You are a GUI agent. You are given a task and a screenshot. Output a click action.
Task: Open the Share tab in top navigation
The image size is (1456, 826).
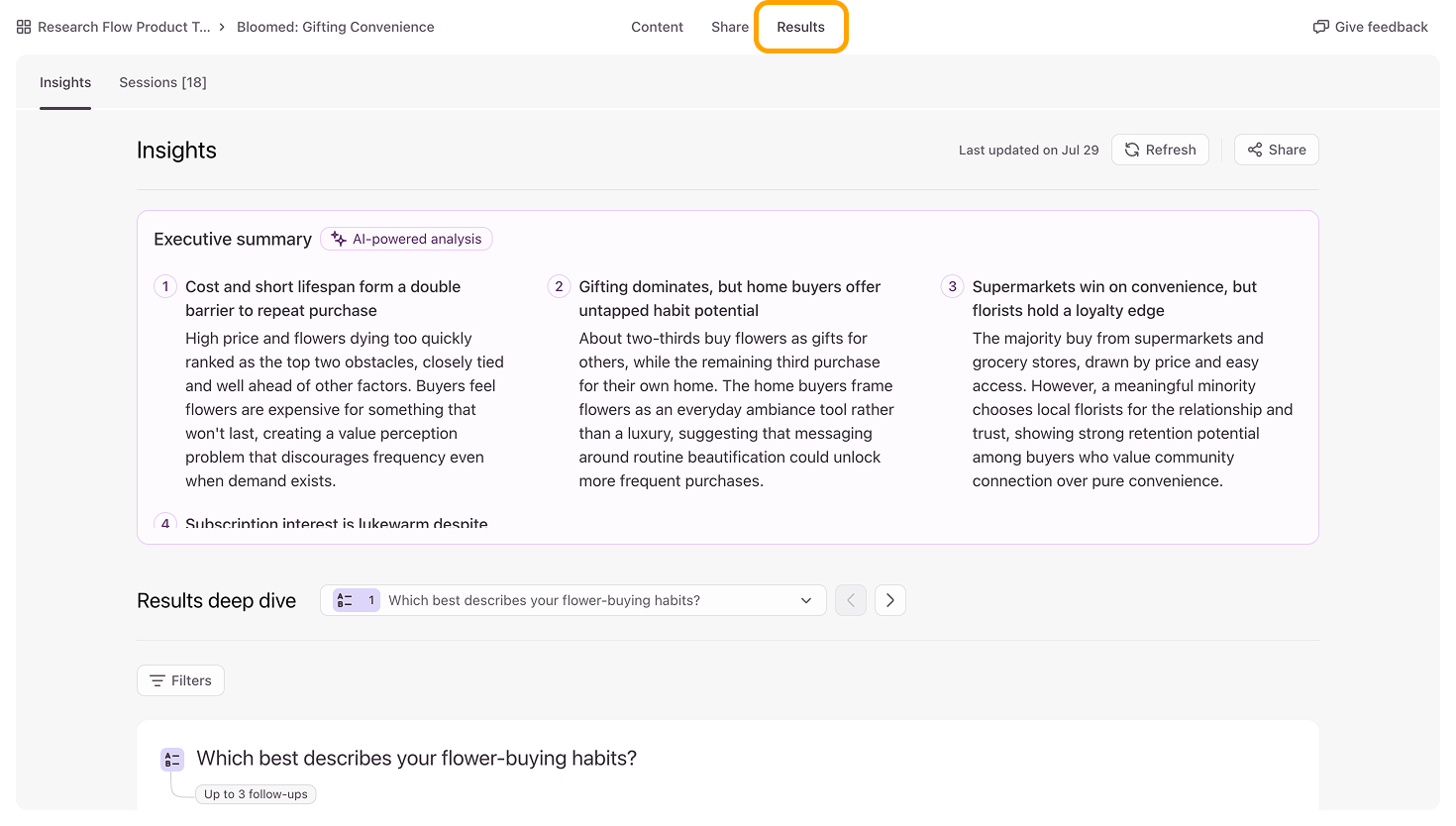(730, 27)
